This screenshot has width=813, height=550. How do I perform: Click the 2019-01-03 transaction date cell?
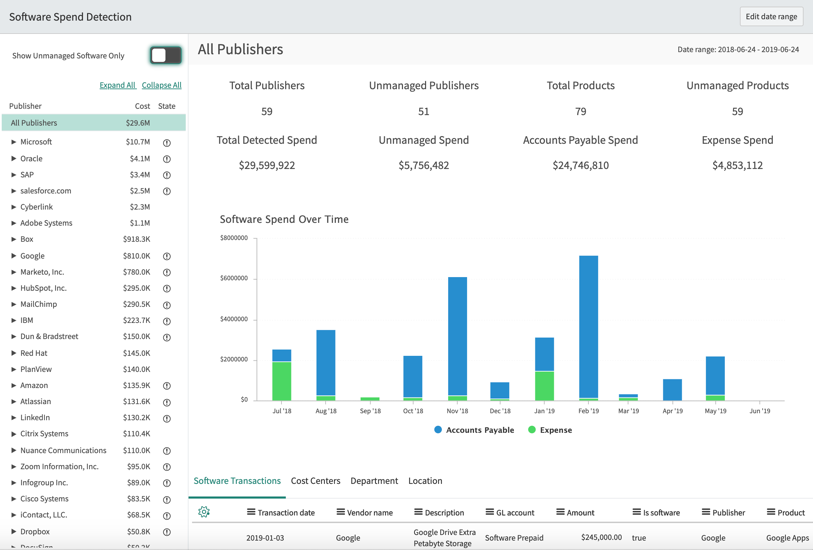265,538
